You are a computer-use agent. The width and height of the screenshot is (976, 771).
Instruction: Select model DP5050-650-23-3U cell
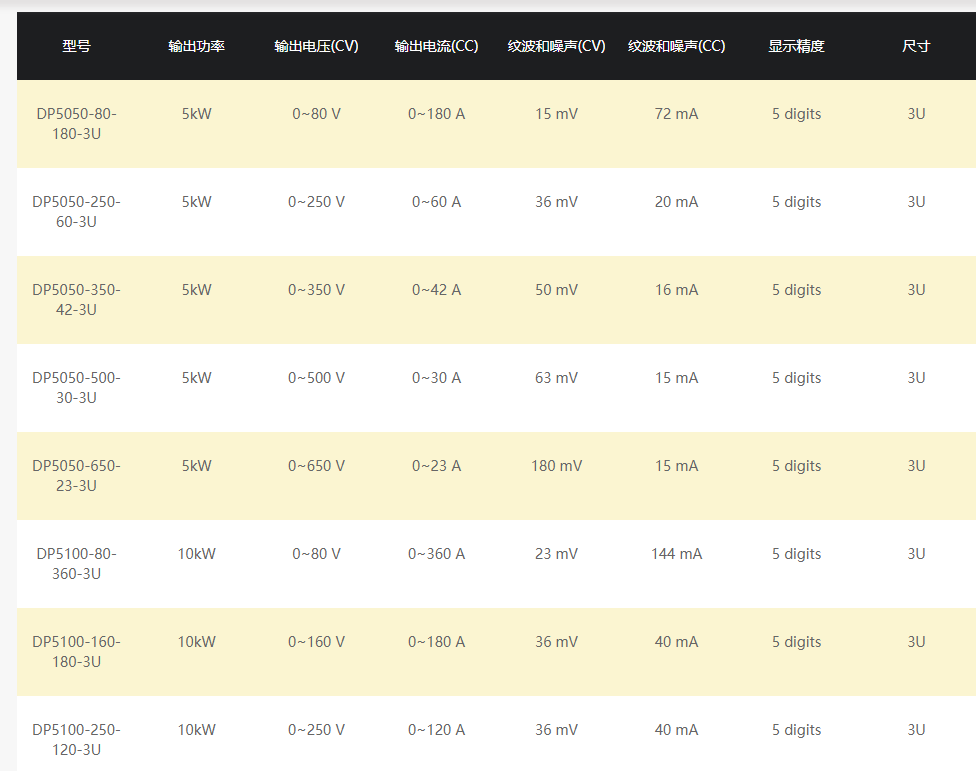(x=77, y=475)
